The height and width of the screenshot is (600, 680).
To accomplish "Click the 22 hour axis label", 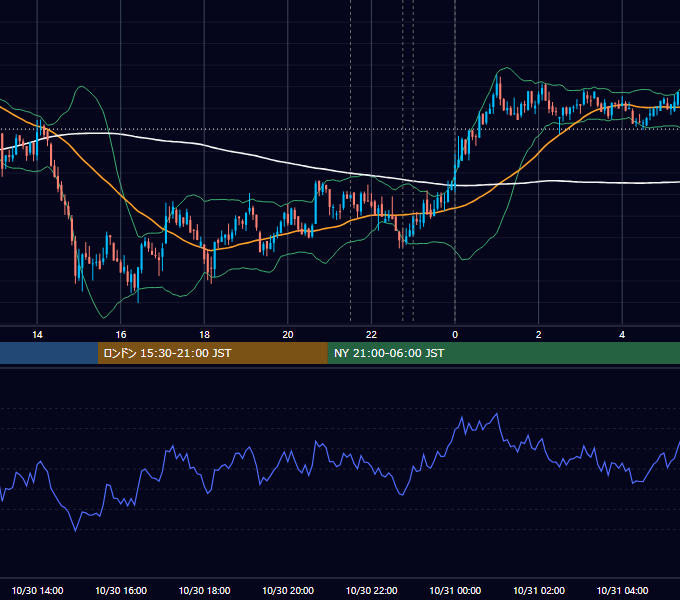I will coord(371,335).
